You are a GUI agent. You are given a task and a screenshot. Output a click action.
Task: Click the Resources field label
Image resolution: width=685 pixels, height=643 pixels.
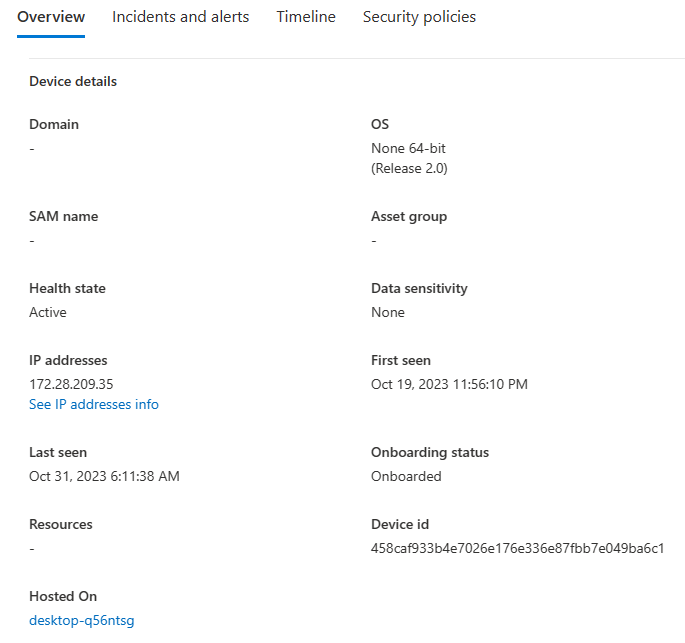coord(61,524)
